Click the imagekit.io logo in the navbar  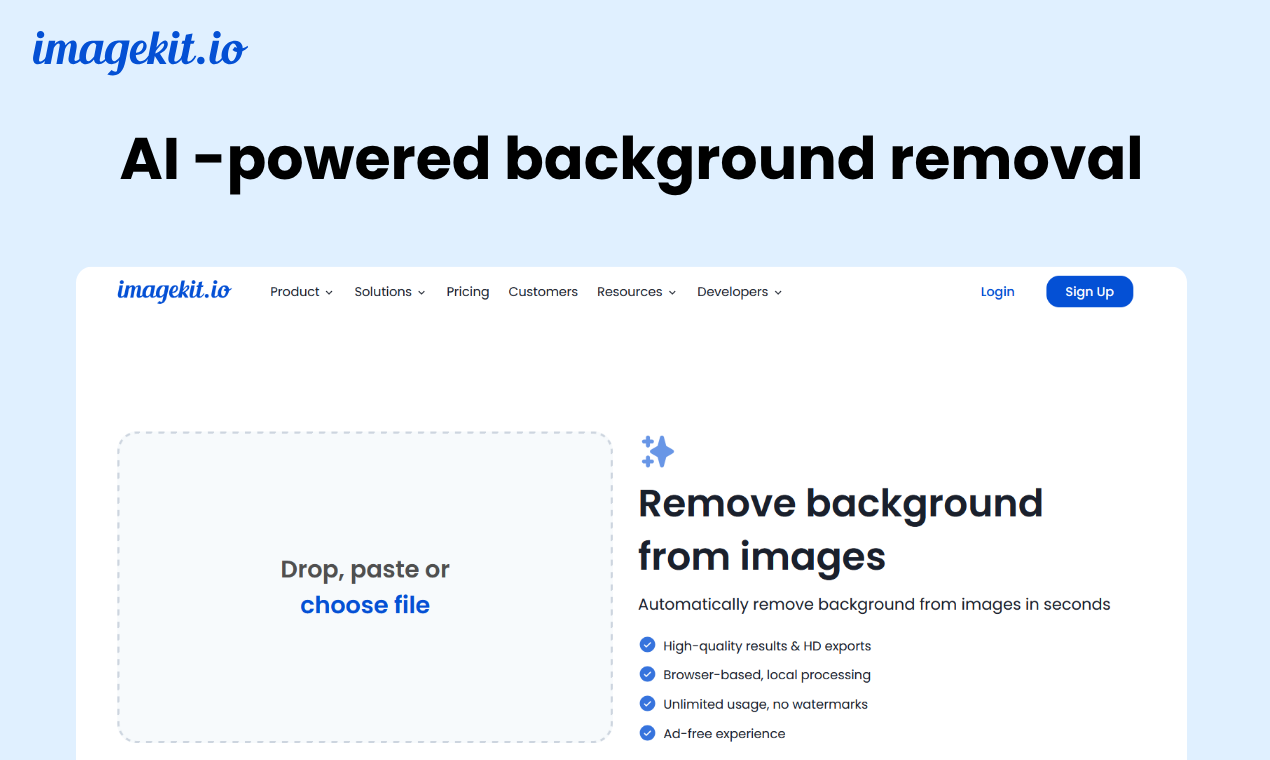tap(173, 291)
